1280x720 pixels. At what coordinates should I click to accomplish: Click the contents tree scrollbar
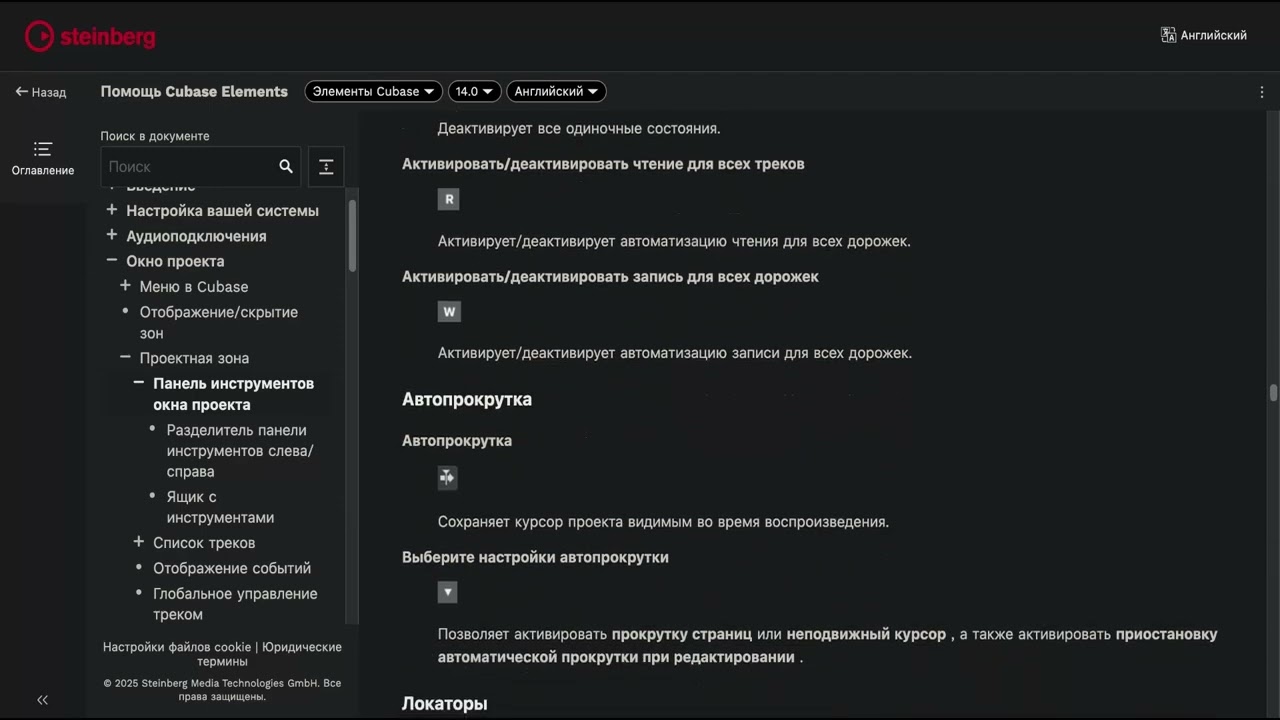pos(352,236)
